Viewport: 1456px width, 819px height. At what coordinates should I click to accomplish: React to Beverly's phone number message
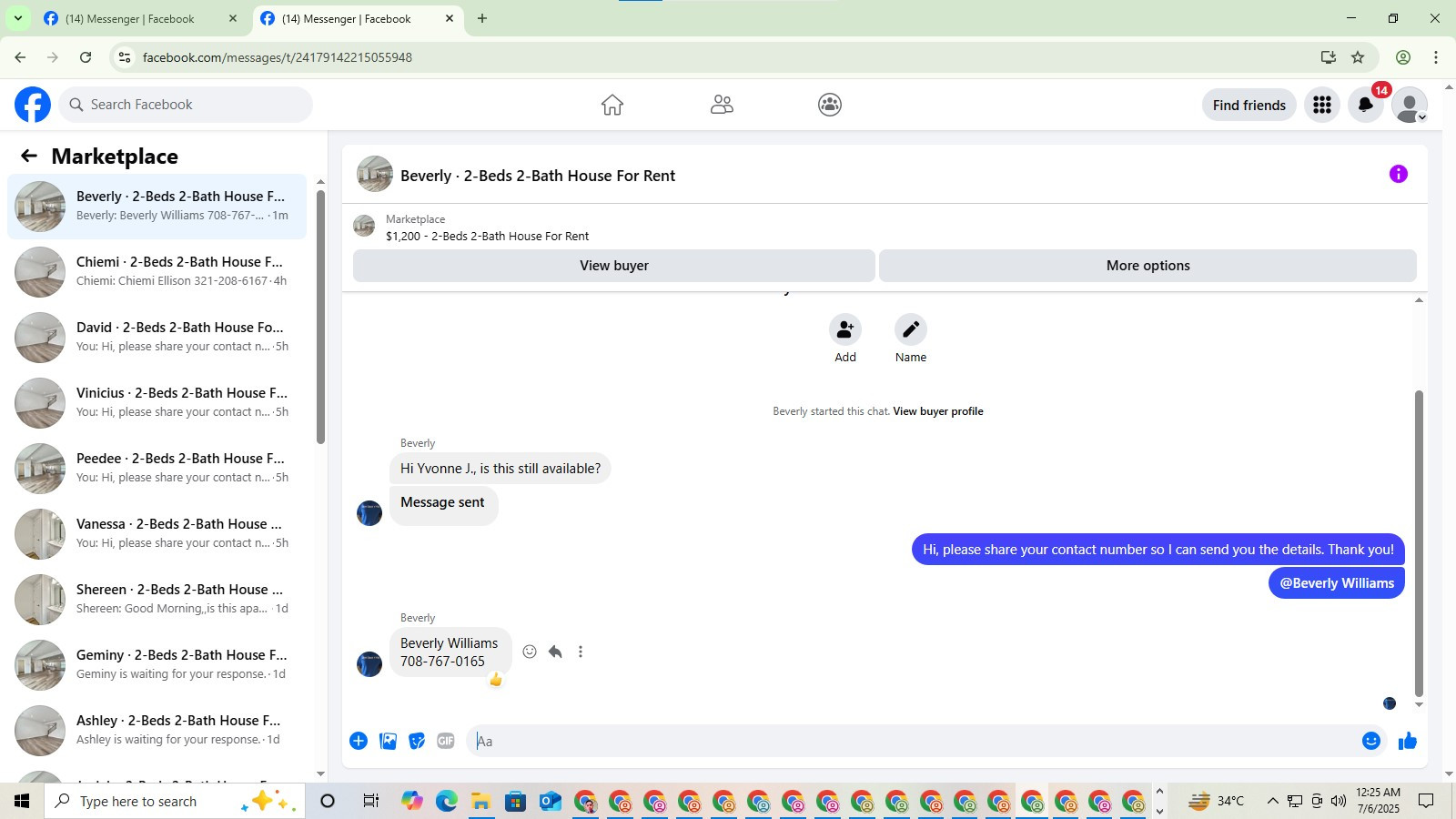click(530, 652)
